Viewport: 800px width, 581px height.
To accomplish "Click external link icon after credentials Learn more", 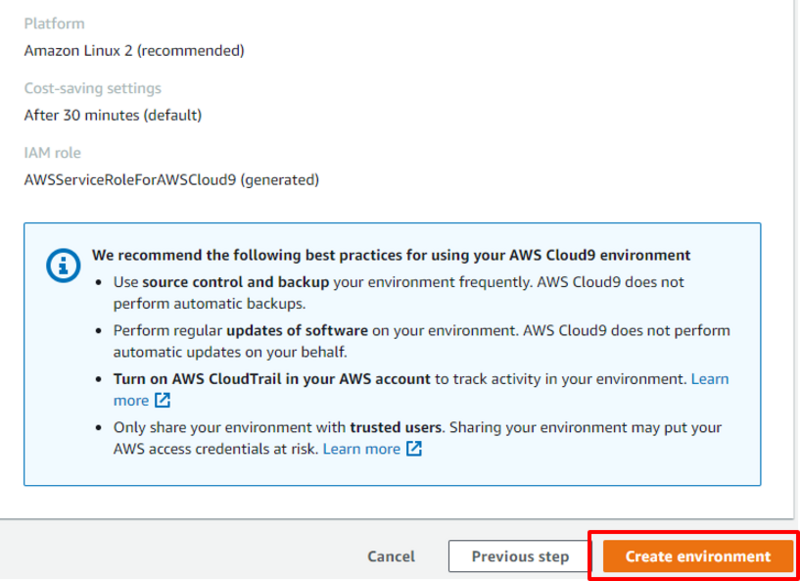I will (414, 449).
